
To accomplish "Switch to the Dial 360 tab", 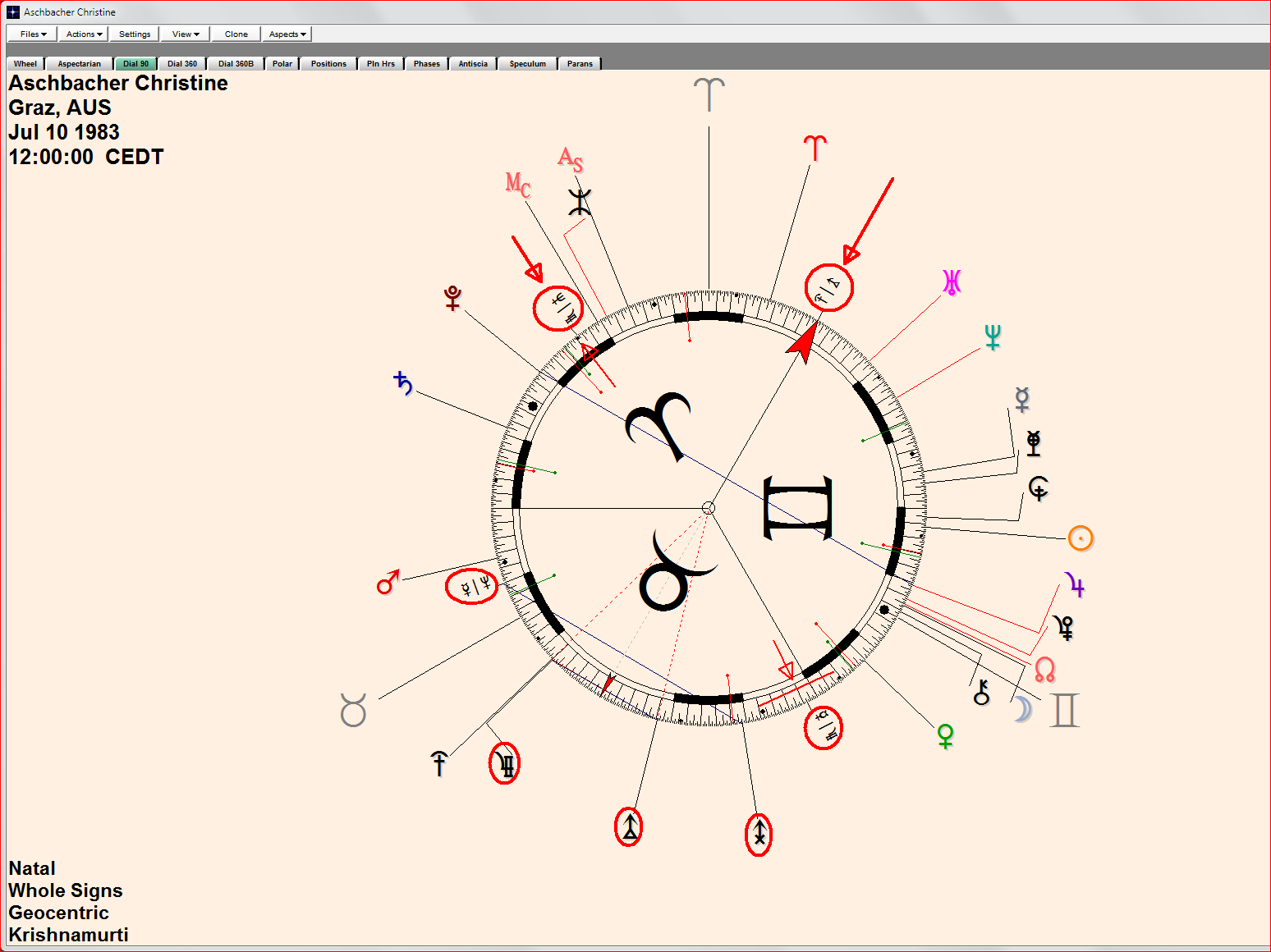I will pyautogui.click(x=182, y=63).
